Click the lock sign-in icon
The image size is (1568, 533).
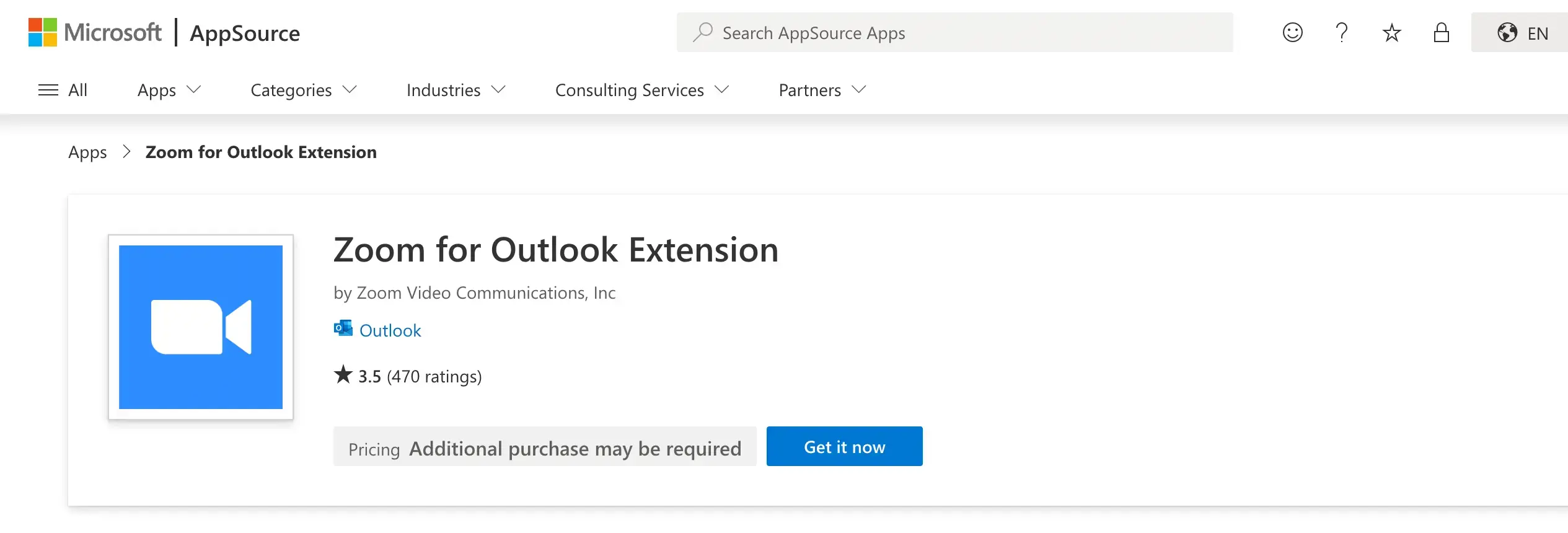(x=1441, y=32)
